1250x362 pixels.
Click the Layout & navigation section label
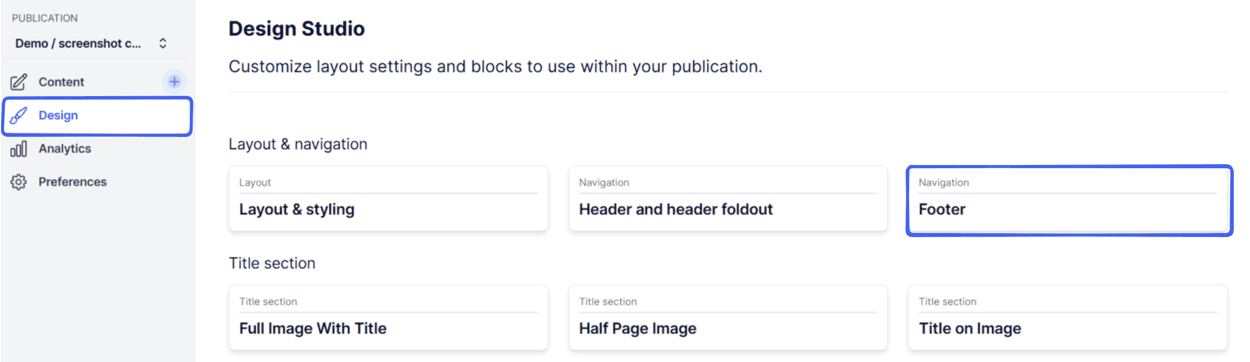(298, 144)
